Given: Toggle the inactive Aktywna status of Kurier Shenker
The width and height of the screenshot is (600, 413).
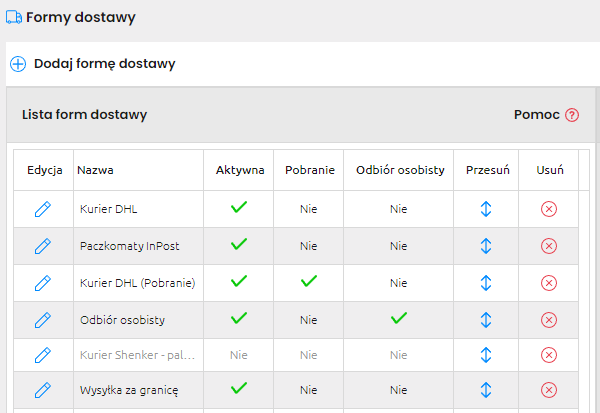Looking at the screenshot, I should (238, 355).
